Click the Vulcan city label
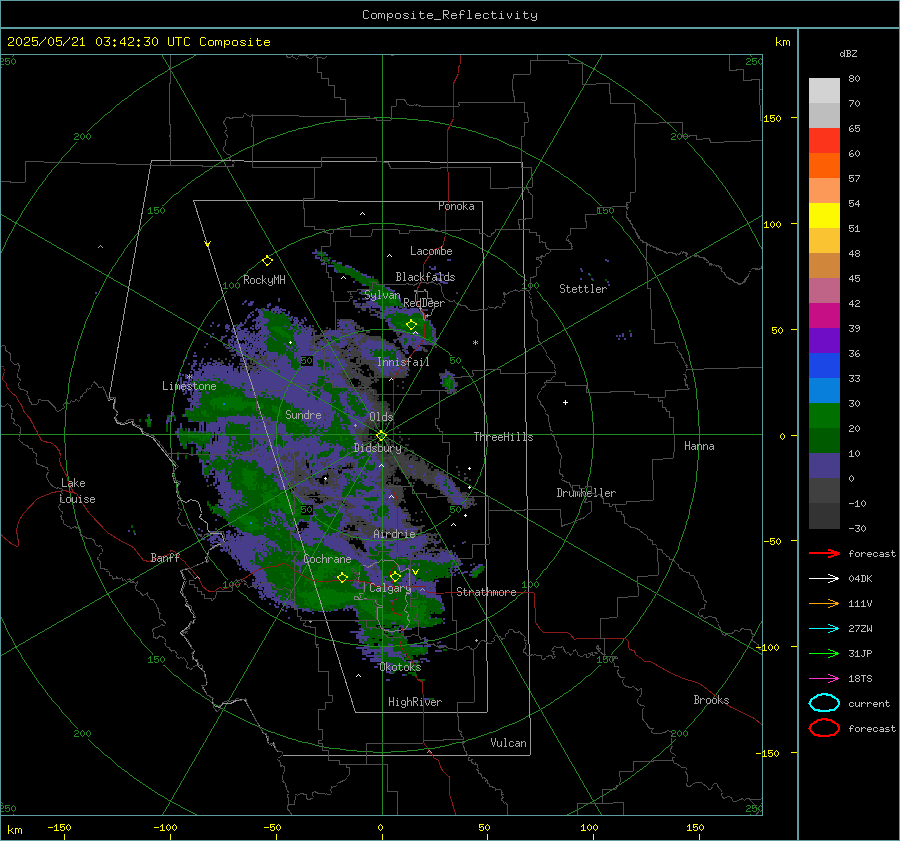900x841 pixels. [508, 743]
